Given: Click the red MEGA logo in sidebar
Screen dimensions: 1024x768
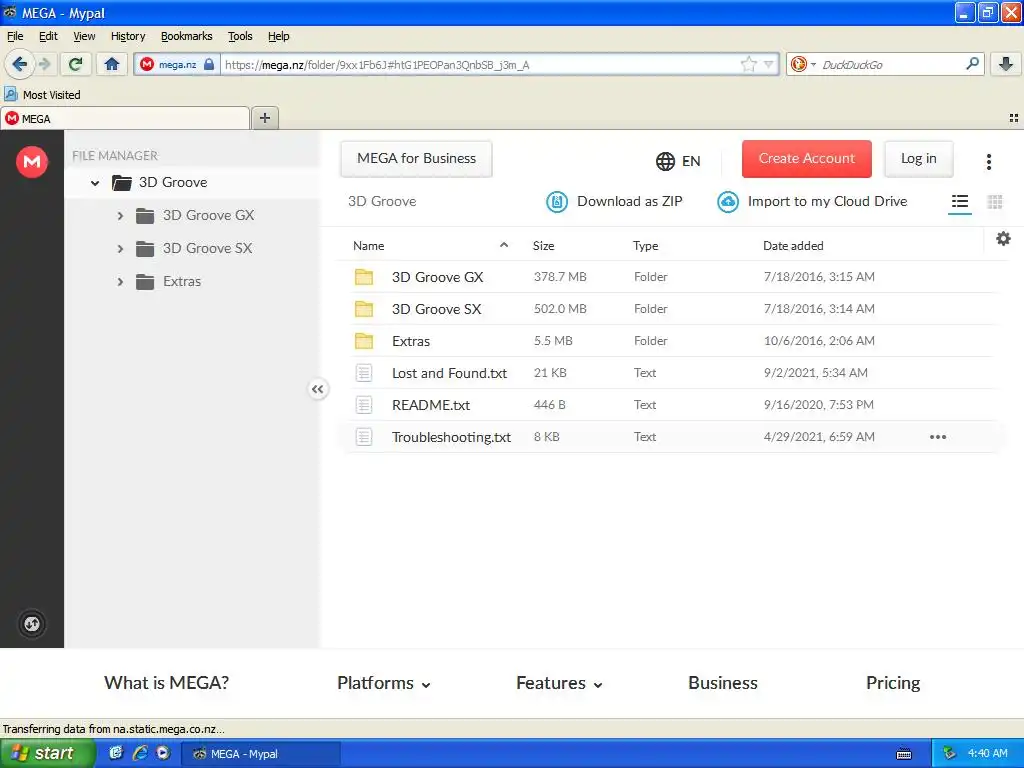Looking at the screenshot, I should tap(32, 161).
